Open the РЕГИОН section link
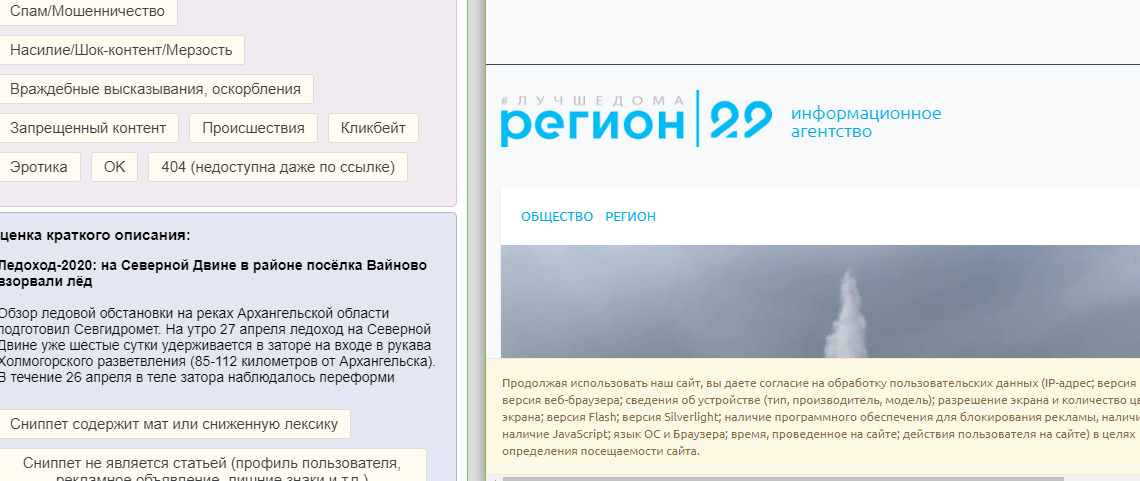Viewport: 1140px width, 481px height. pos(630,217)
